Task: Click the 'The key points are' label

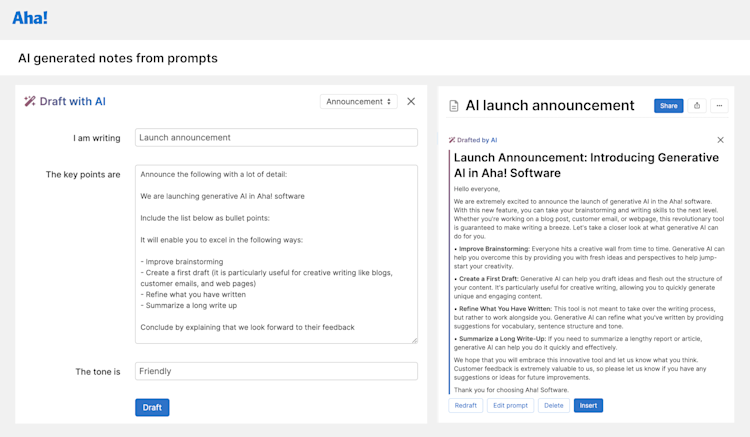Action: (83, 175)
